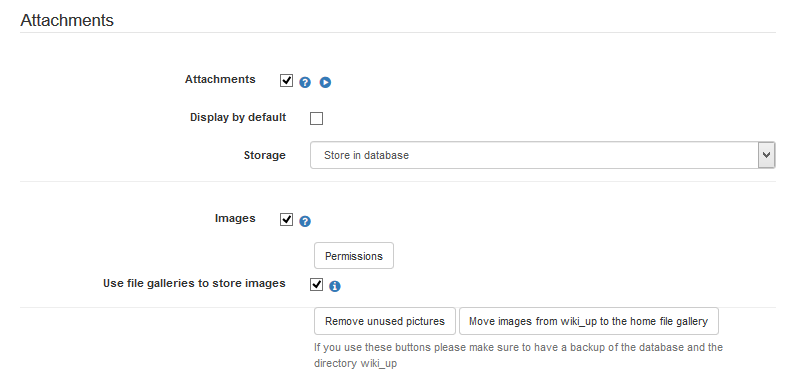Open help icon next to Attachments checkbox
Image resolution: width=789 pixels, height=382 pixels.
click(x=305, y=83)
